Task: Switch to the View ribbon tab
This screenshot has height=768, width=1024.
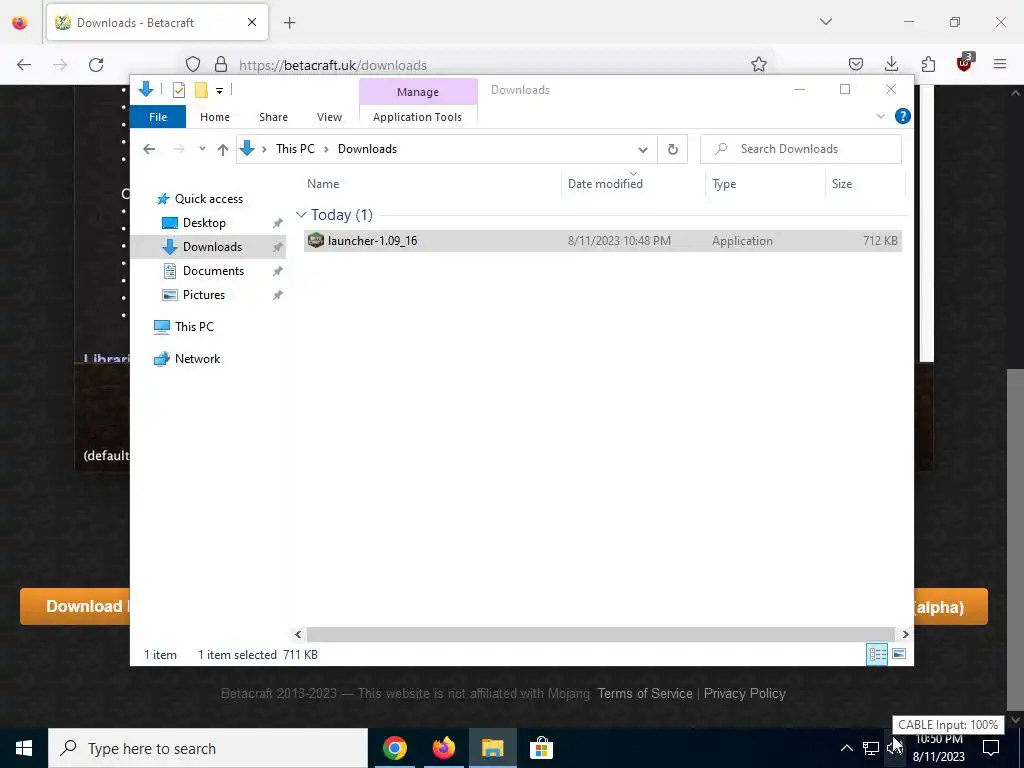Action: (x=329, y=117)
